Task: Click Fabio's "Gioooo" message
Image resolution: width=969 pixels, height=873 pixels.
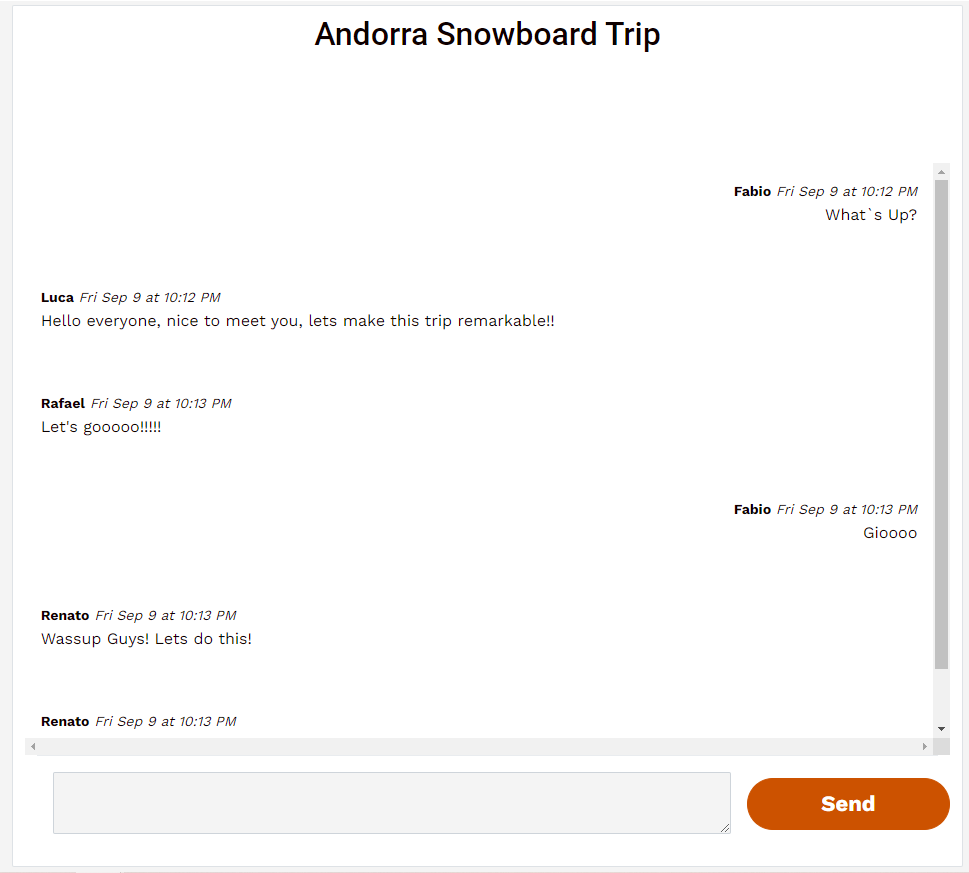Action: [x=889, y=533]
